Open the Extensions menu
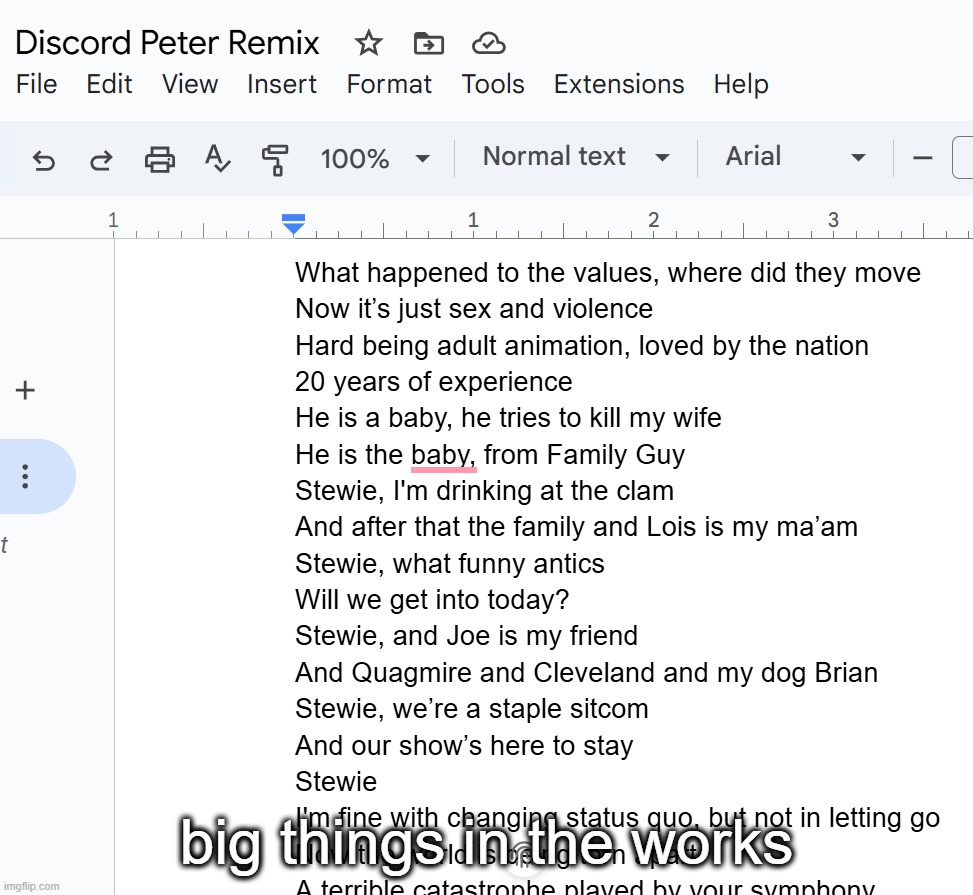This screenshot has height=895, width=973. click(619, 84)
